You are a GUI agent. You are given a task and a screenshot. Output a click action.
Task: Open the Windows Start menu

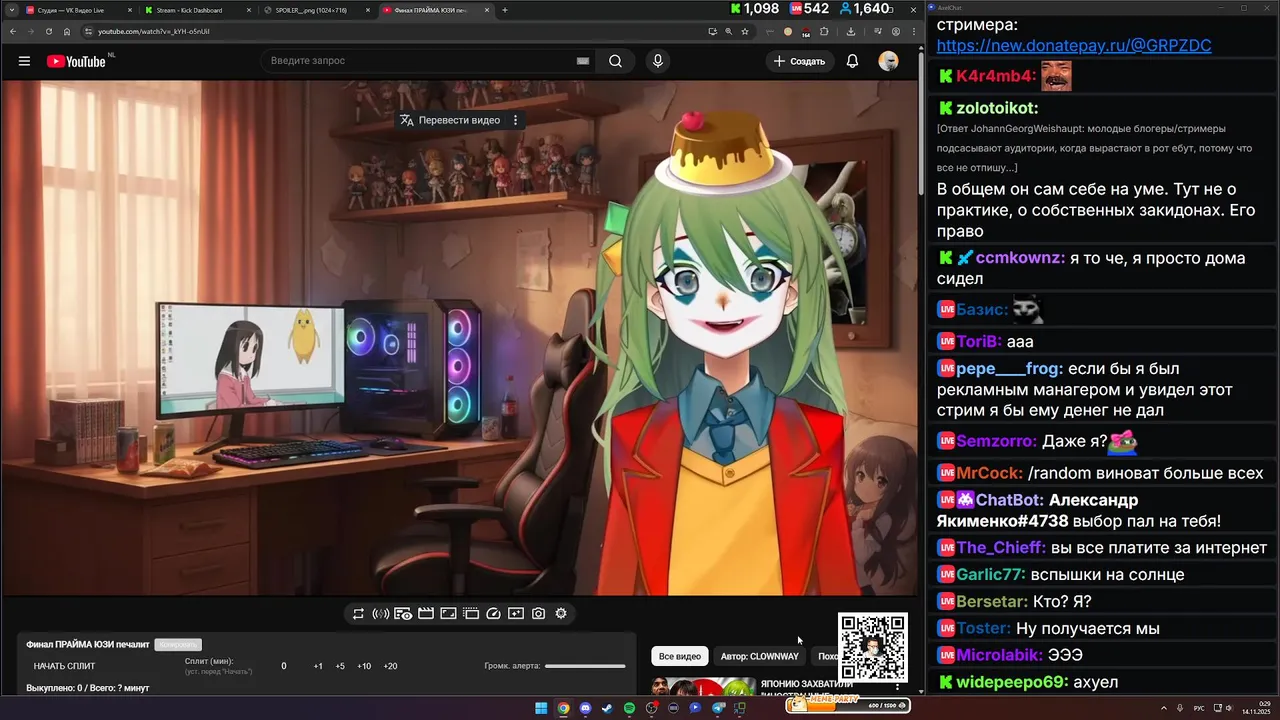(541, 708)
